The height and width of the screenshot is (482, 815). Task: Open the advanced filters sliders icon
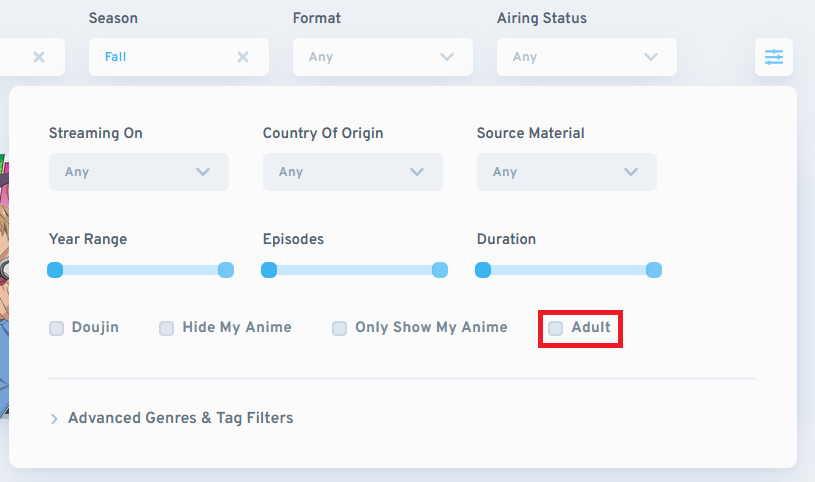coord(773,57)
